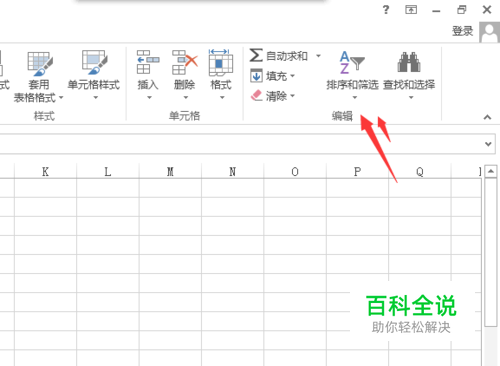500x366 pixels.
Task: Select column Q header
Action: (419, 171)
